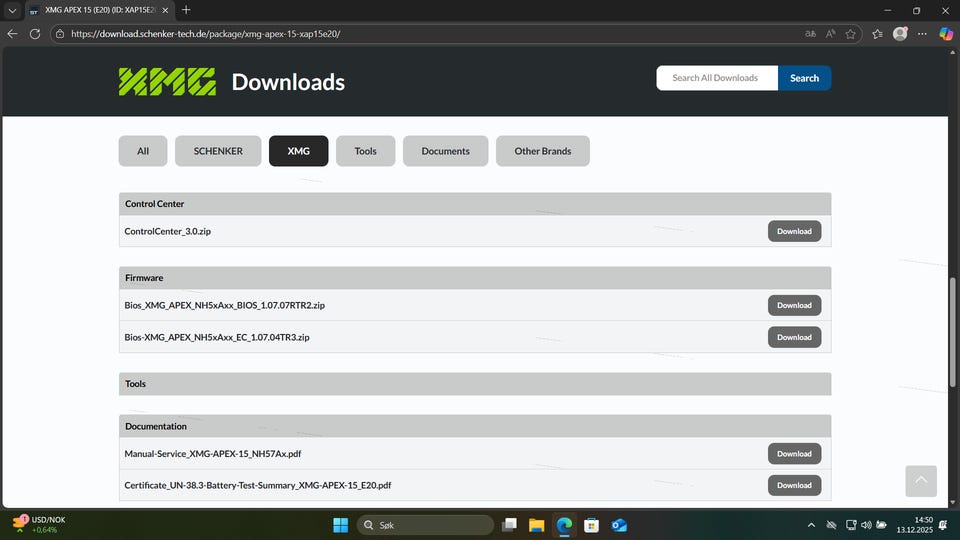Open the browser profile avatar

tap(900, 34)
